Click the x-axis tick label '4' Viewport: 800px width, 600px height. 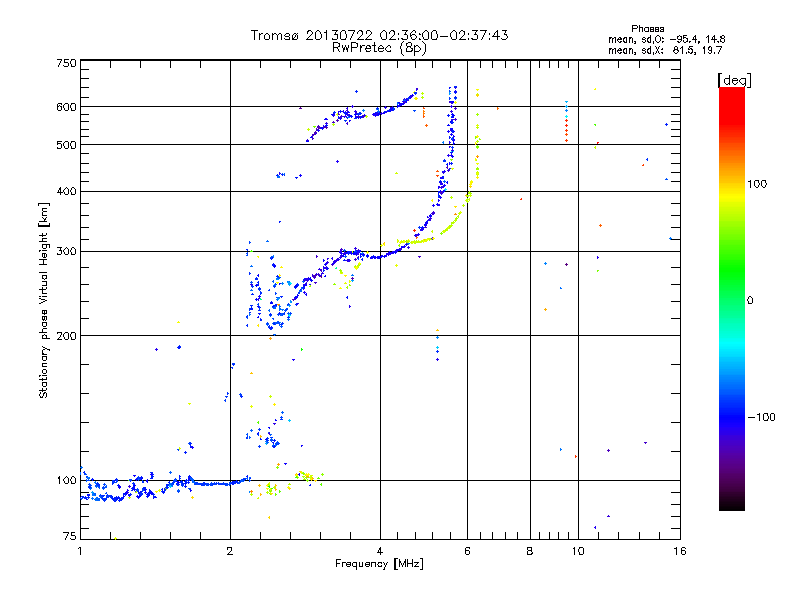coord(380,551)
